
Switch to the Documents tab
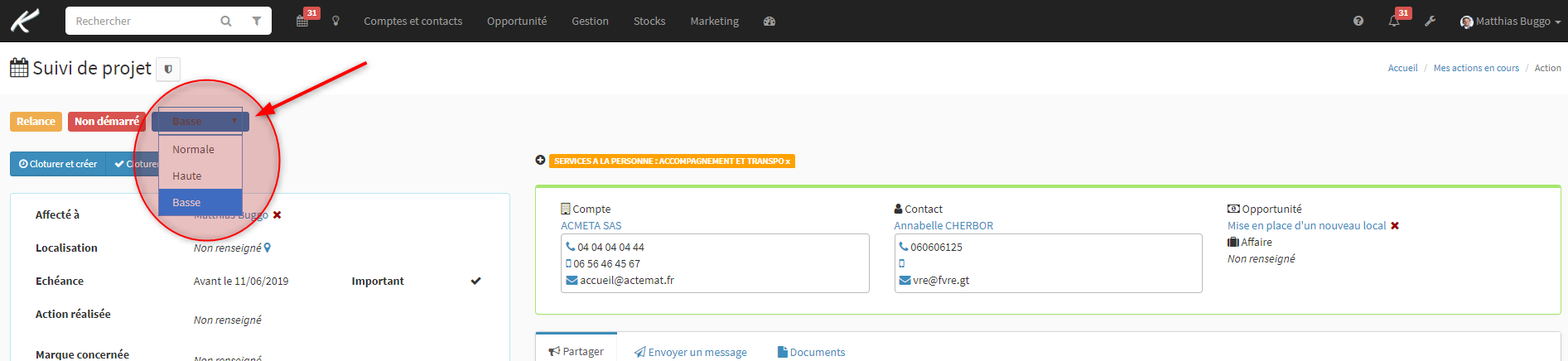pos(812,352)
